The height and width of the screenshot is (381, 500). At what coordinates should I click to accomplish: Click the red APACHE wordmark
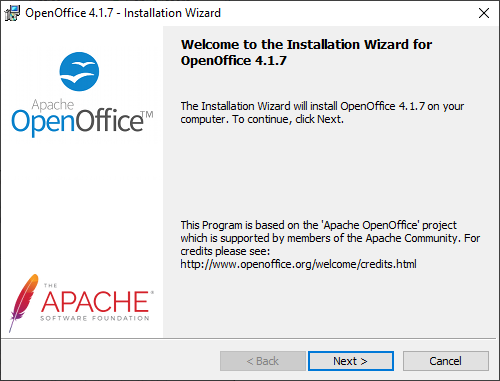[95, 302]
